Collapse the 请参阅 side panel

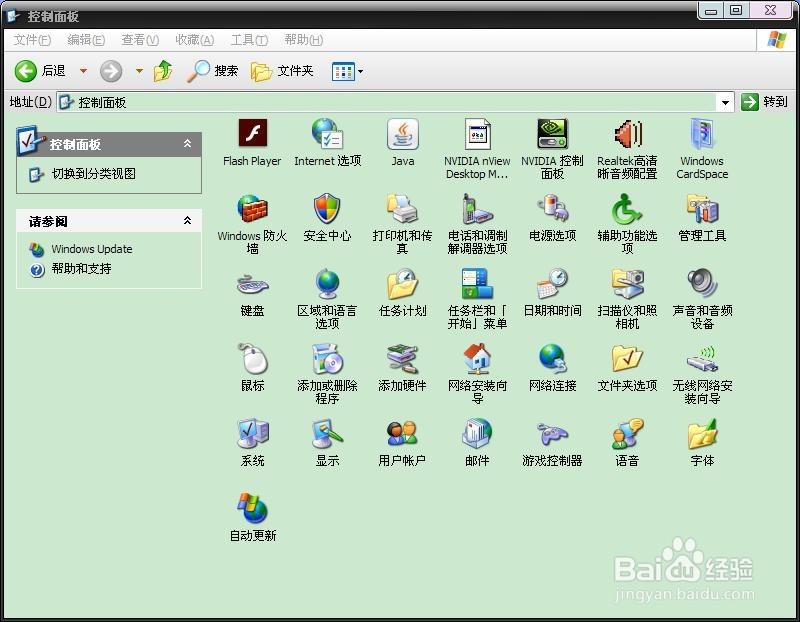point(187,220)
